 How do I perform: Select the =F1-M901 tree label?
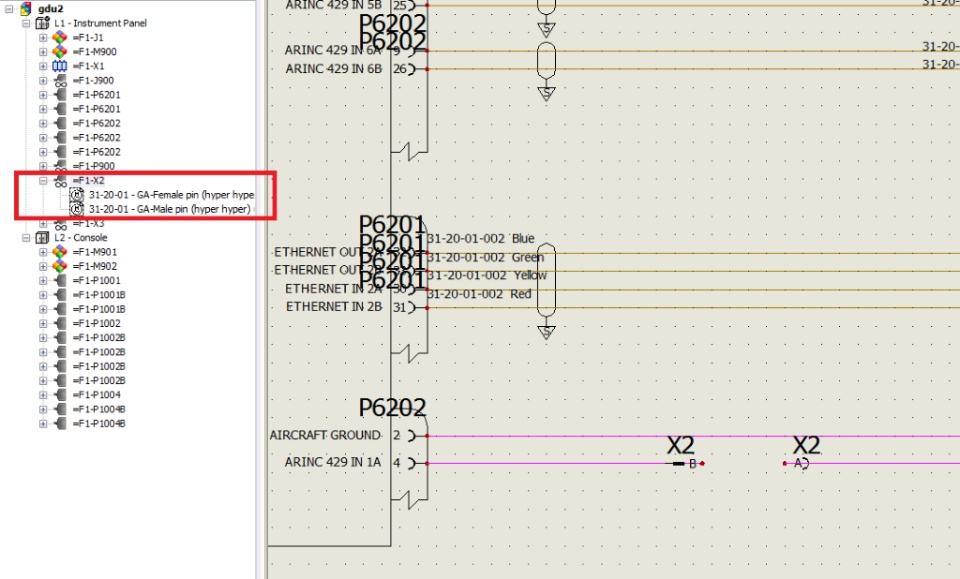coord(95,252)
